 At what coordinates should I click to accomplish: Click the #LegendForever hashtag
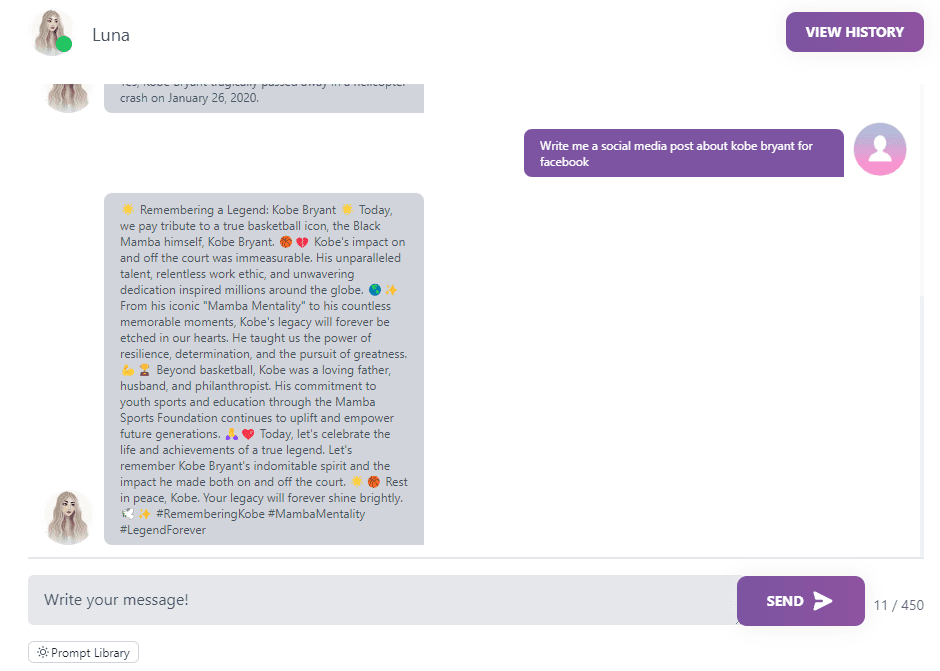point(163,530)
